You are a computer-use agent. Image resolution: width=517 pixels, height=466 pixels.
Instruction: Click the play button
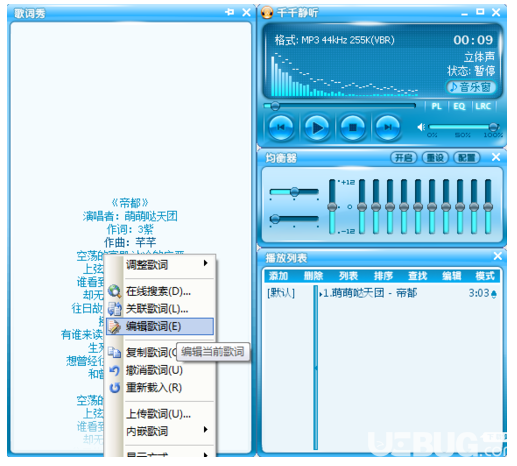click(317, 127)
